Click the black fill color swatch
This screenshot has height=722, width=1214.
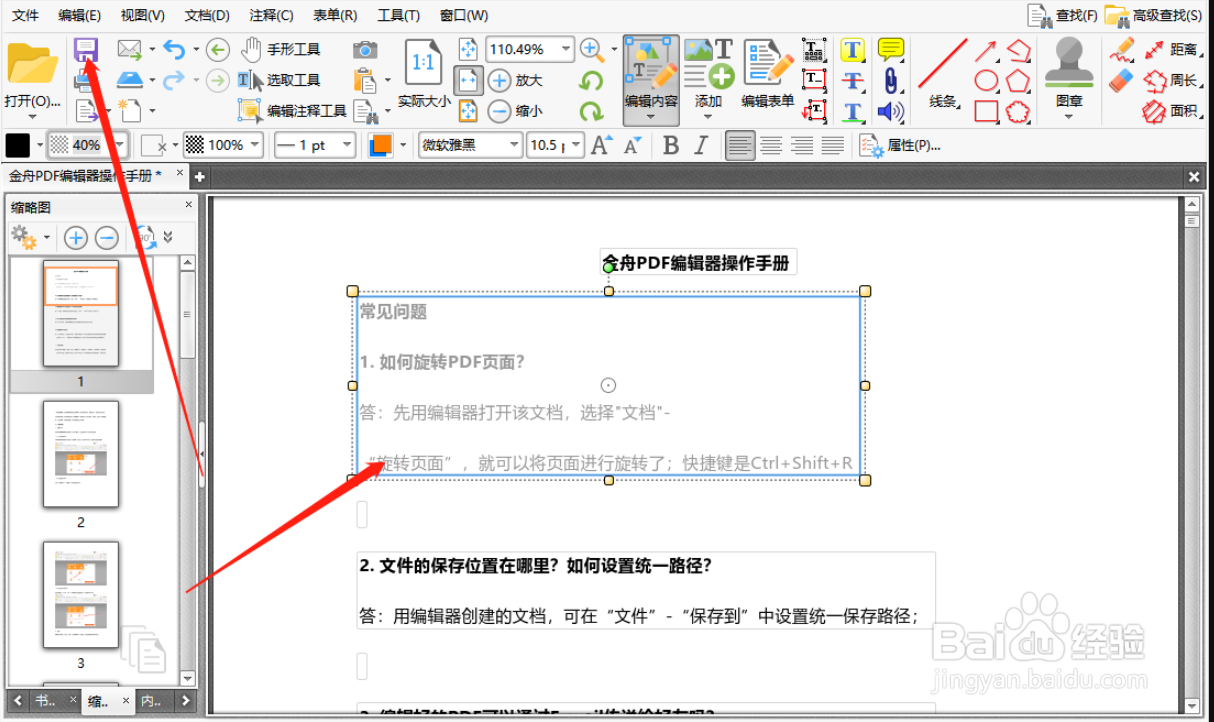tap(18, 145)
